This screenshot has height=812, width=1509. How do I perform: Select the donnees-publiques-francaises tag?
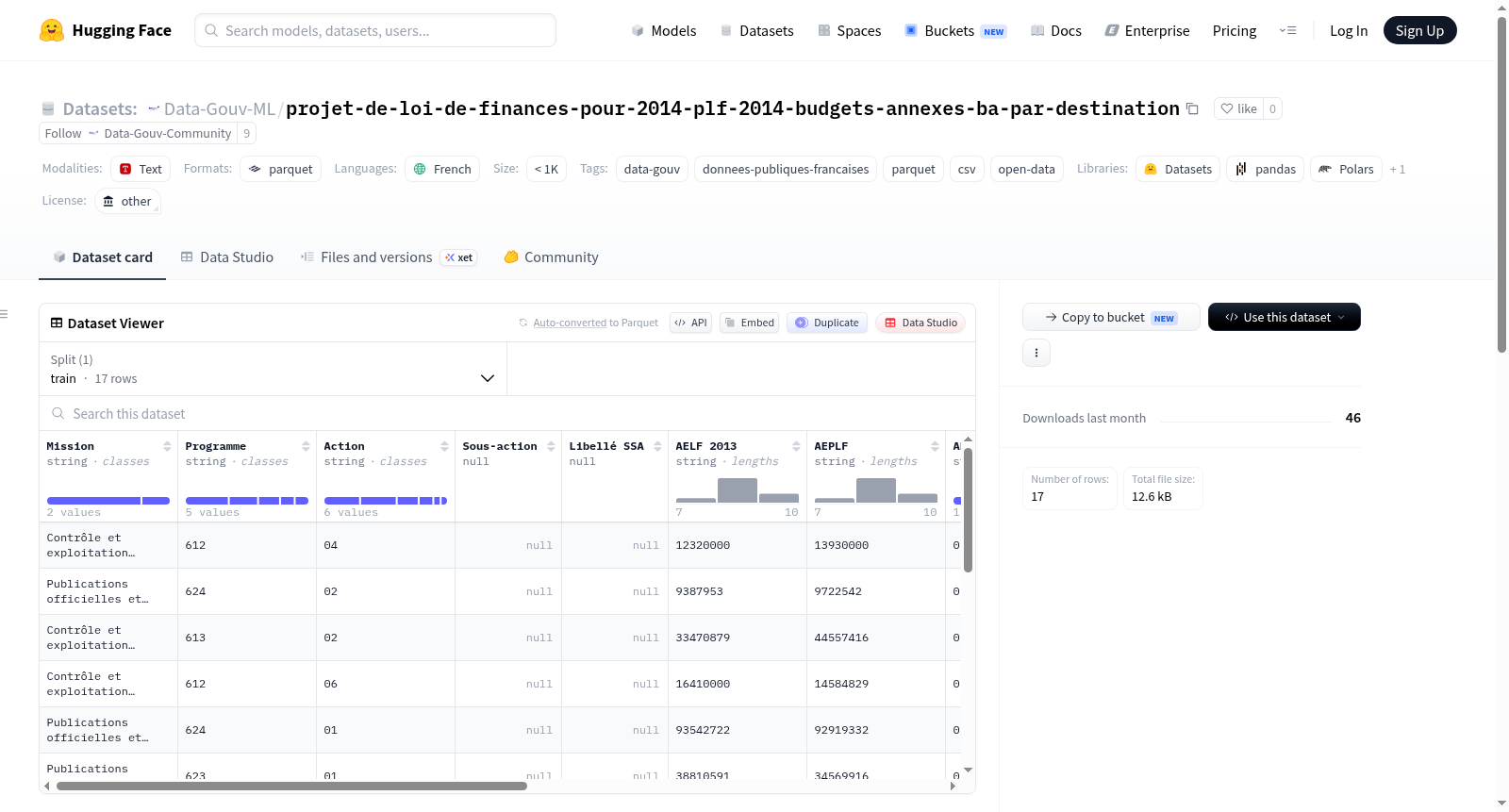[x=786, y=169]
